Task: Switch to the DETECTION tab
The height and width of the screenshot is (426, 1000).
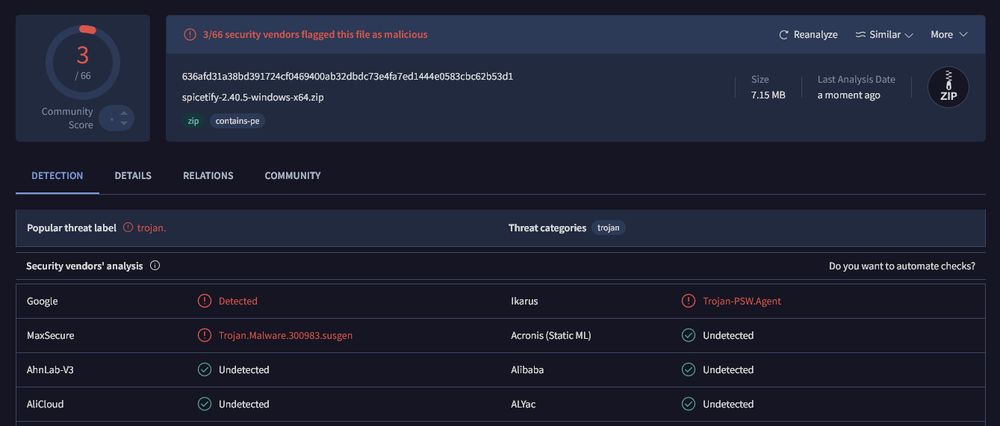Action: [x=57, y=175]
